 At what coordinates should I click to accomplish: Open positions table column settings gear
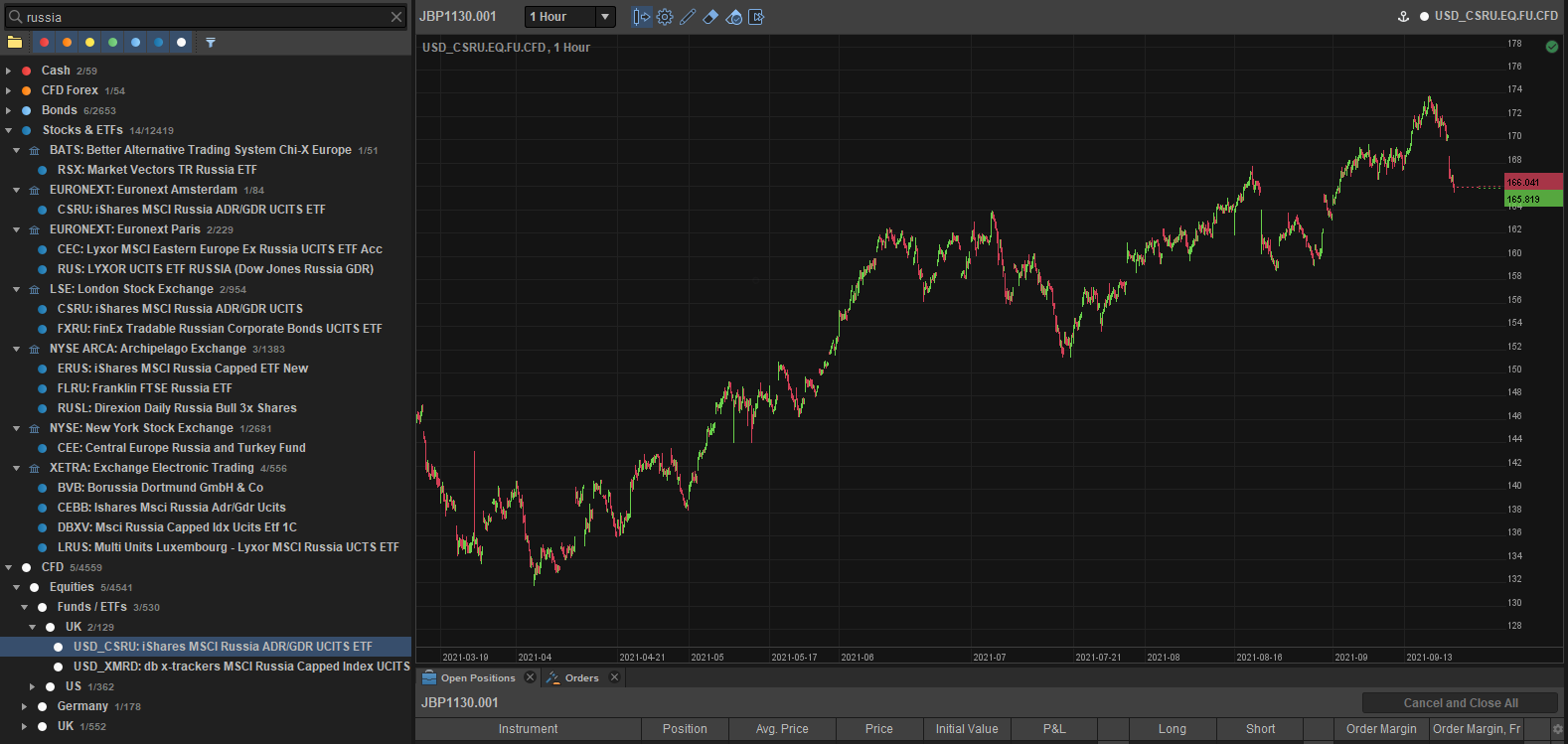1557,729
